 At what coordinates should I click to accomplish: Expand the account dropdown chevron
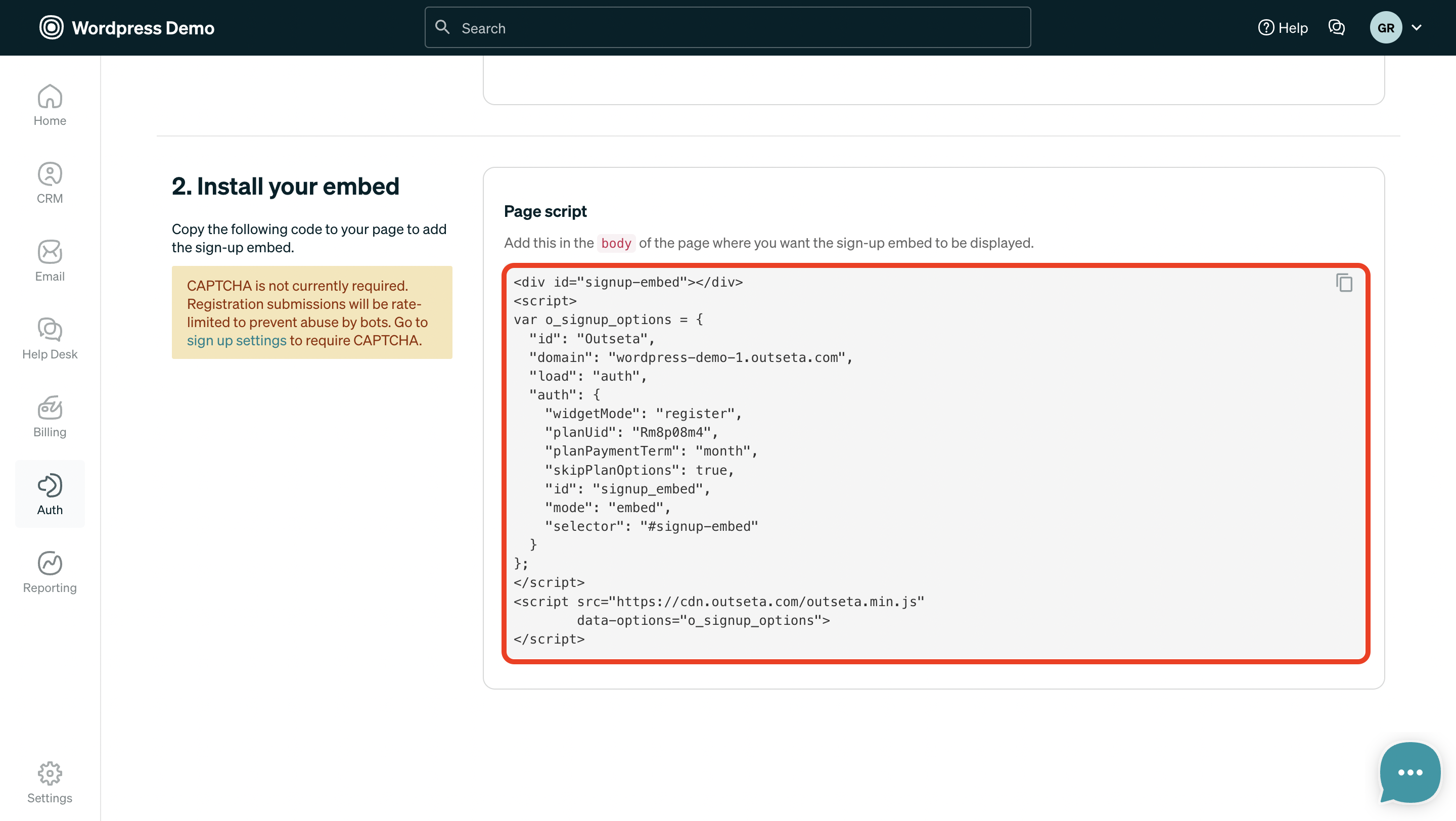coord(1417,28)
